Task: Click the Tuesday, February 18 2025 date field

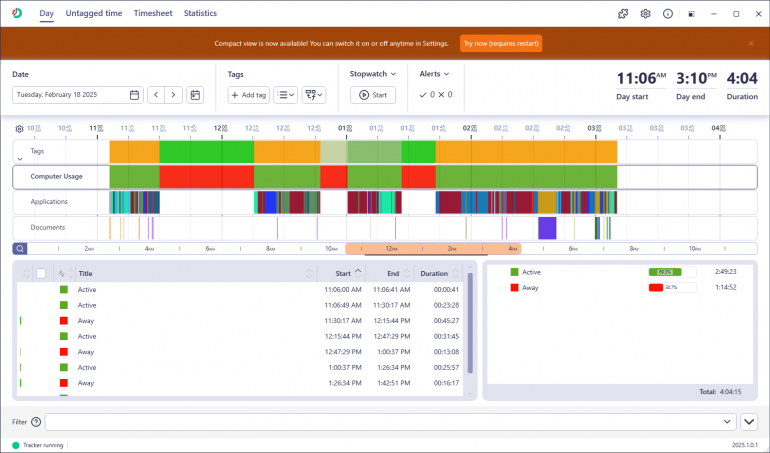Action: (78, 95)
